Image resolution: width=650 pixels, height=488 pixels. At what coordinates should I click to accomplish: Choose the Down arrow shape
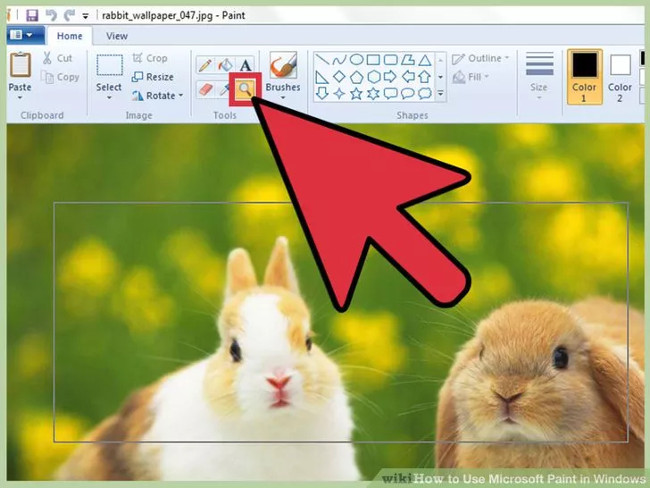[322, 93]
